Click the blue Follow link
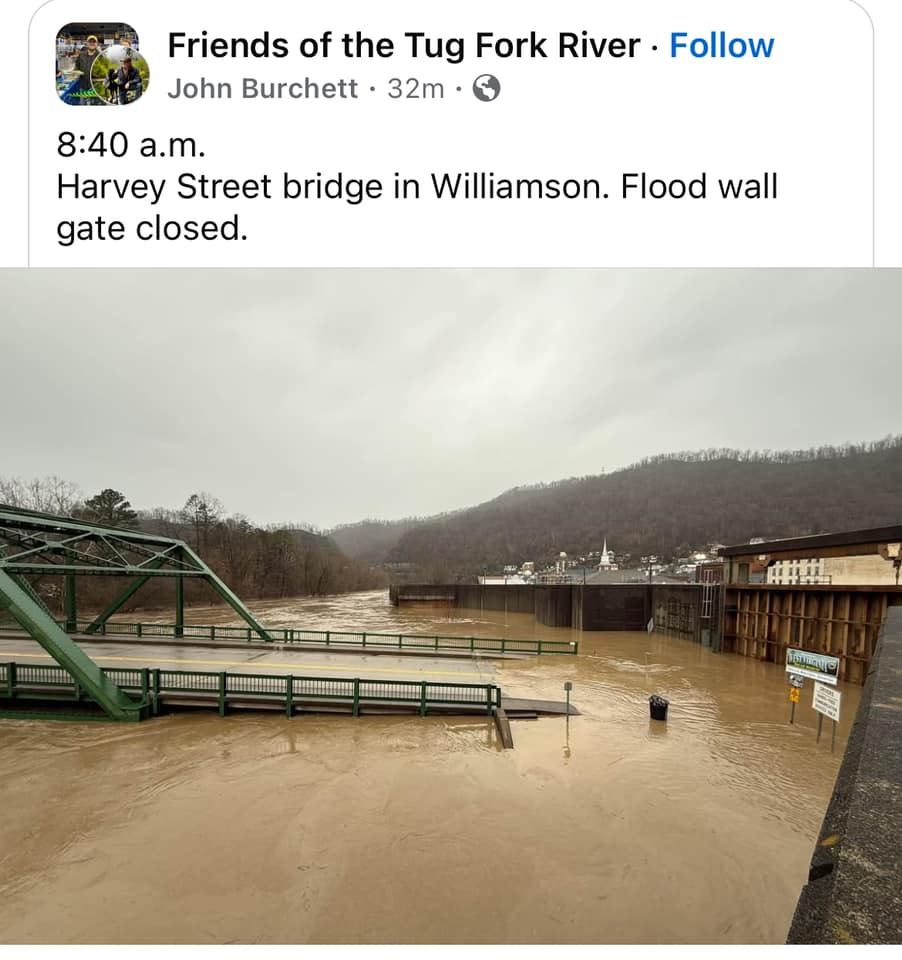902x960 pixels. click(x=721, y=45)
